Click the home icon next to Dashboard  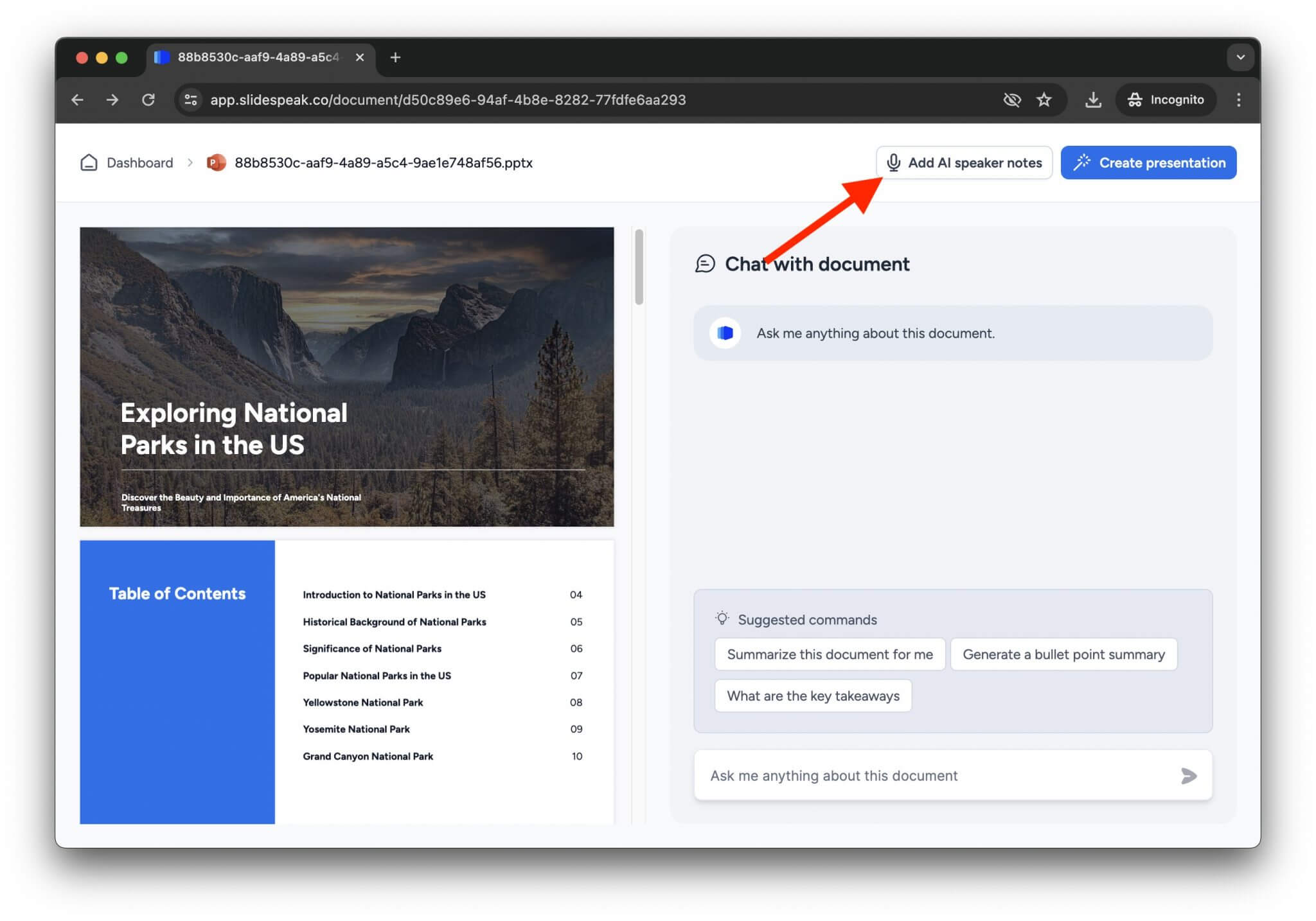pyautogui.click(x=89, y=162)
